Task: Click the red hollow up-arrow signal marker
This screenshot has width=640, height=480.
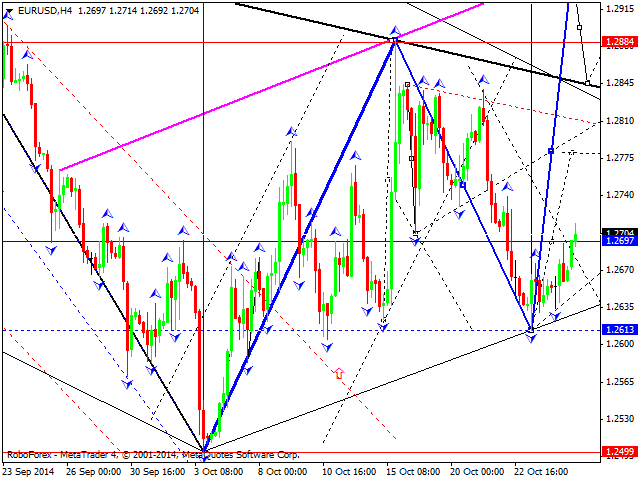Action: (x=339, y=373)
